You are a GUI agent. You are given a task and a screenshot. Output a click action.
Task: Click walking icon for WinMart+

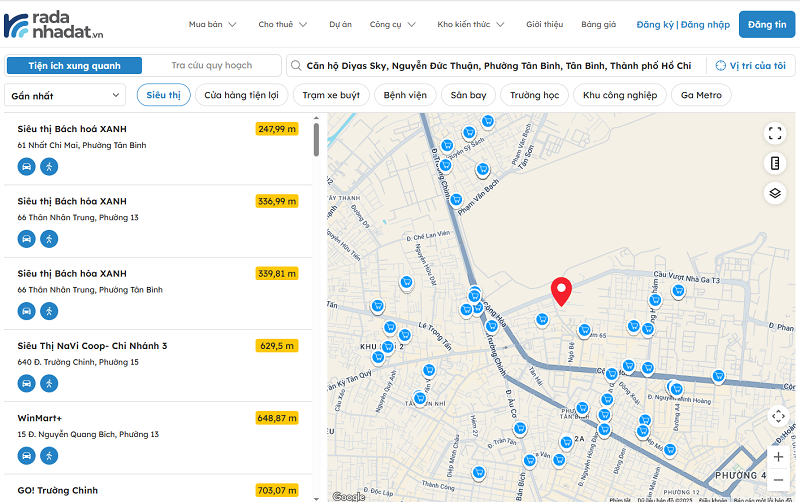tap(49, 455)
